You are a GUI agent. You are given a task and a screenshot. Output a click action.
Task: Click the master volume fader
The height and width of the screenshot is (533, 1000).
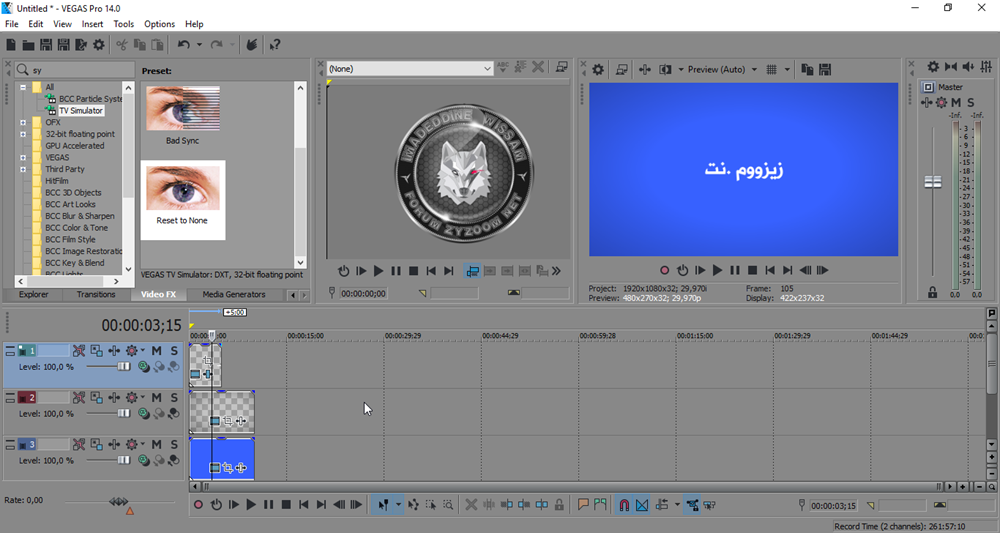point(933,182)
